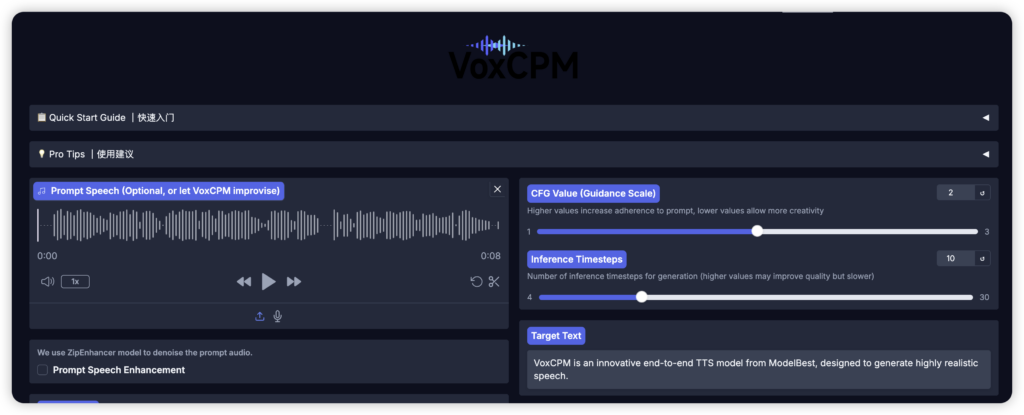Skip backward in prompt audio

tap(244, 282)
